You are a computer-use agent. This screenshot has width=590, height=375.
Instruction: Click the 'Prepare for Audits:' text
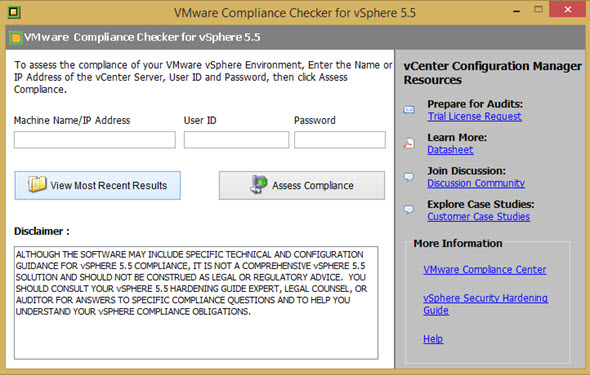[475, 104]
